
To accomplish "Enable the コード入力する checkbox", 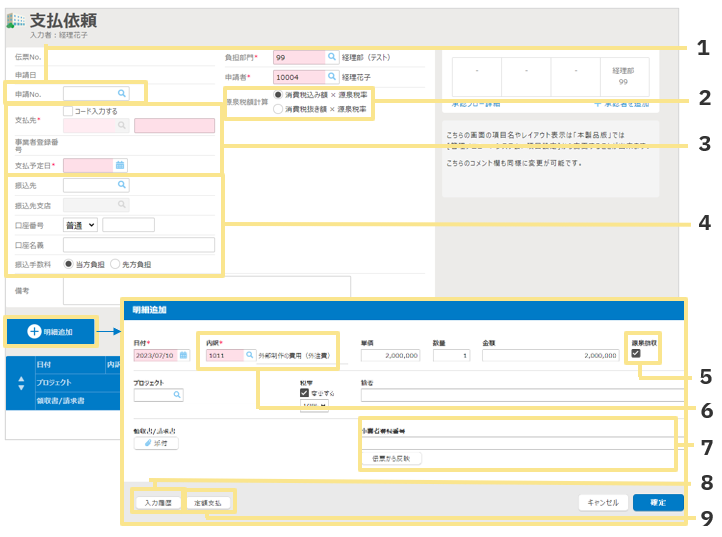I will coord(69,111).
